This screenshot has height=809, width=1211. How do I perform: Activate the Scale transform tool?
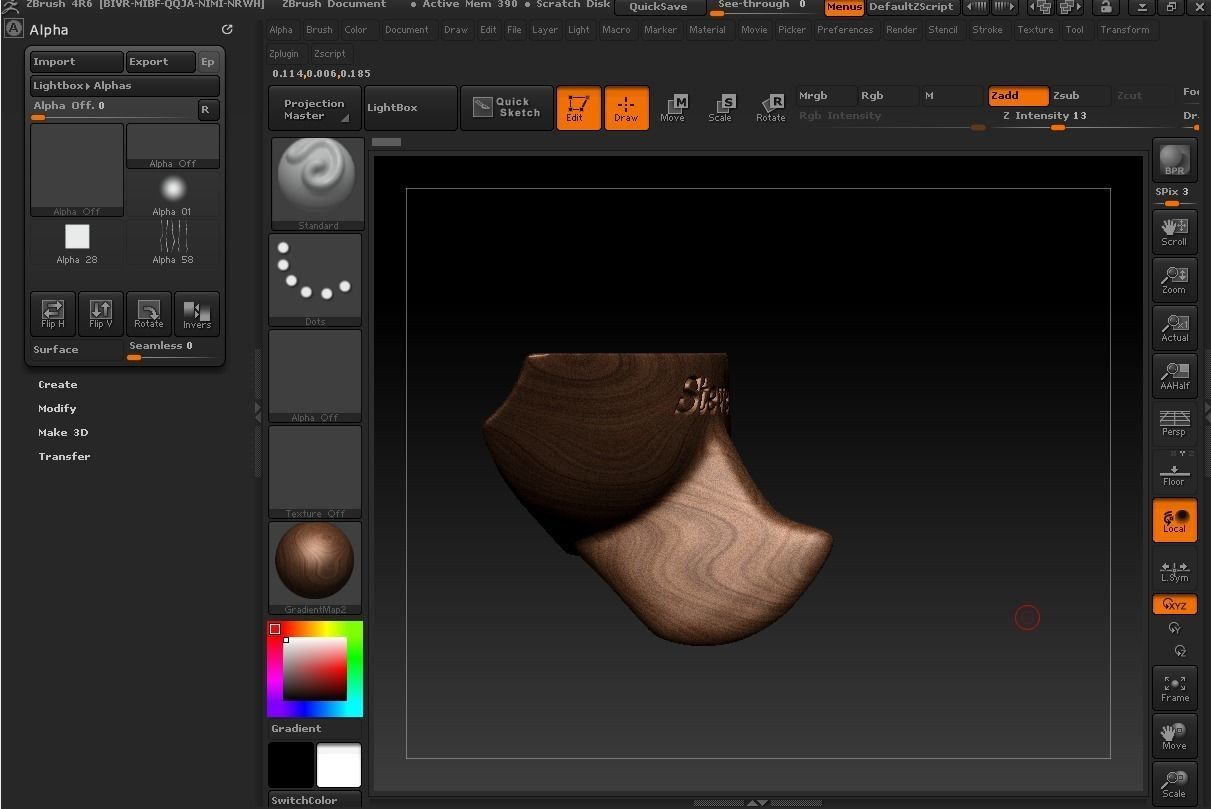coord(721,108)
